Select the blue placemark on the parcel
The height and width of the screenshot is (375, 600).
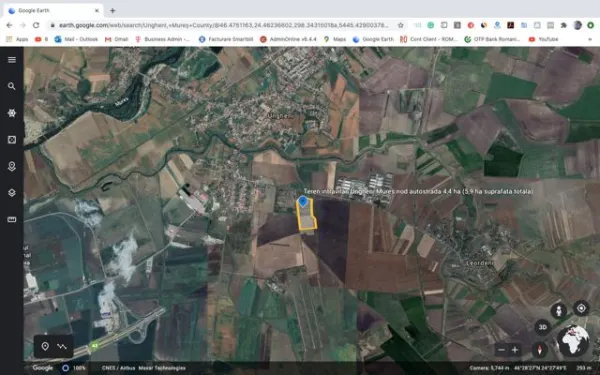pos(303,202)
